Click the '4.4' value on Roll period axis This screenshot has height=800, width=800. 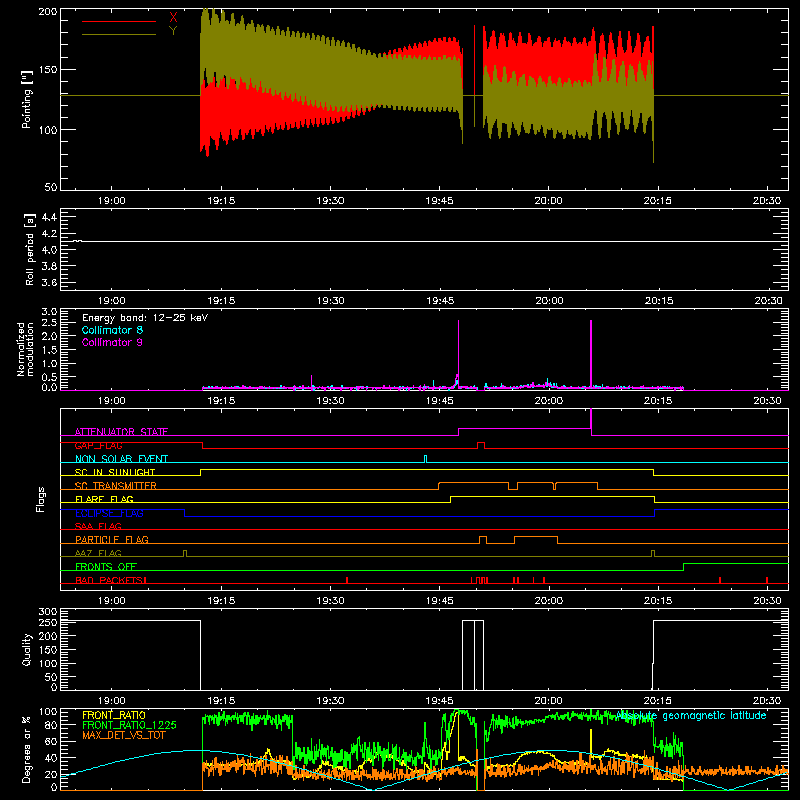[x=49, y=217]
